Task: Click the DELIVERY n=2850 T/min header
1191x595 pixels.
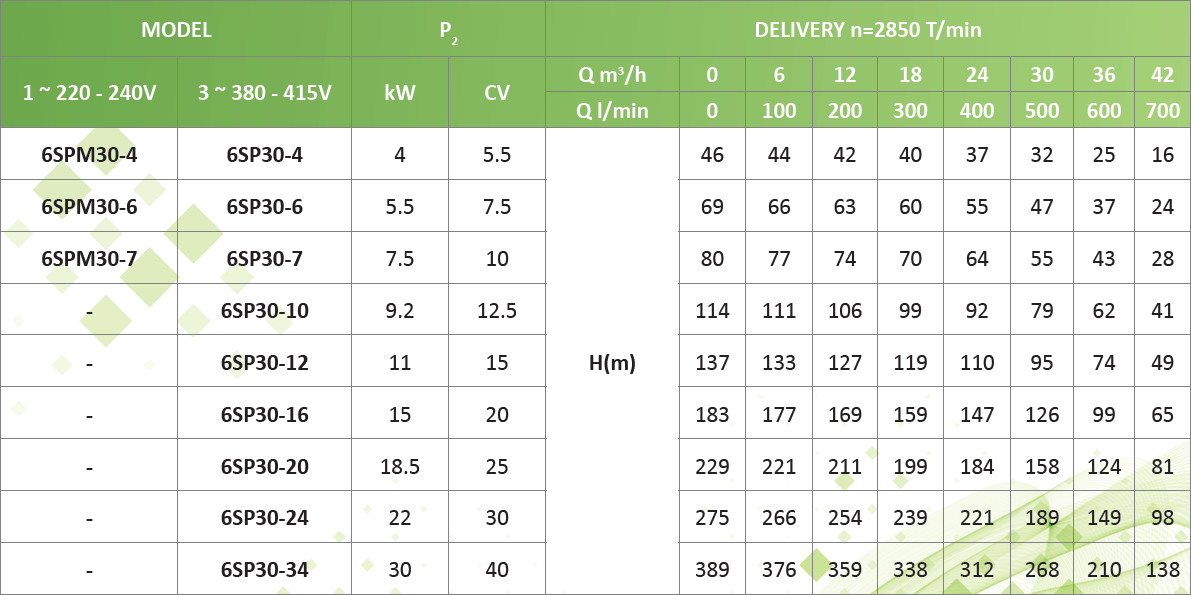Action: pos(867,29)
